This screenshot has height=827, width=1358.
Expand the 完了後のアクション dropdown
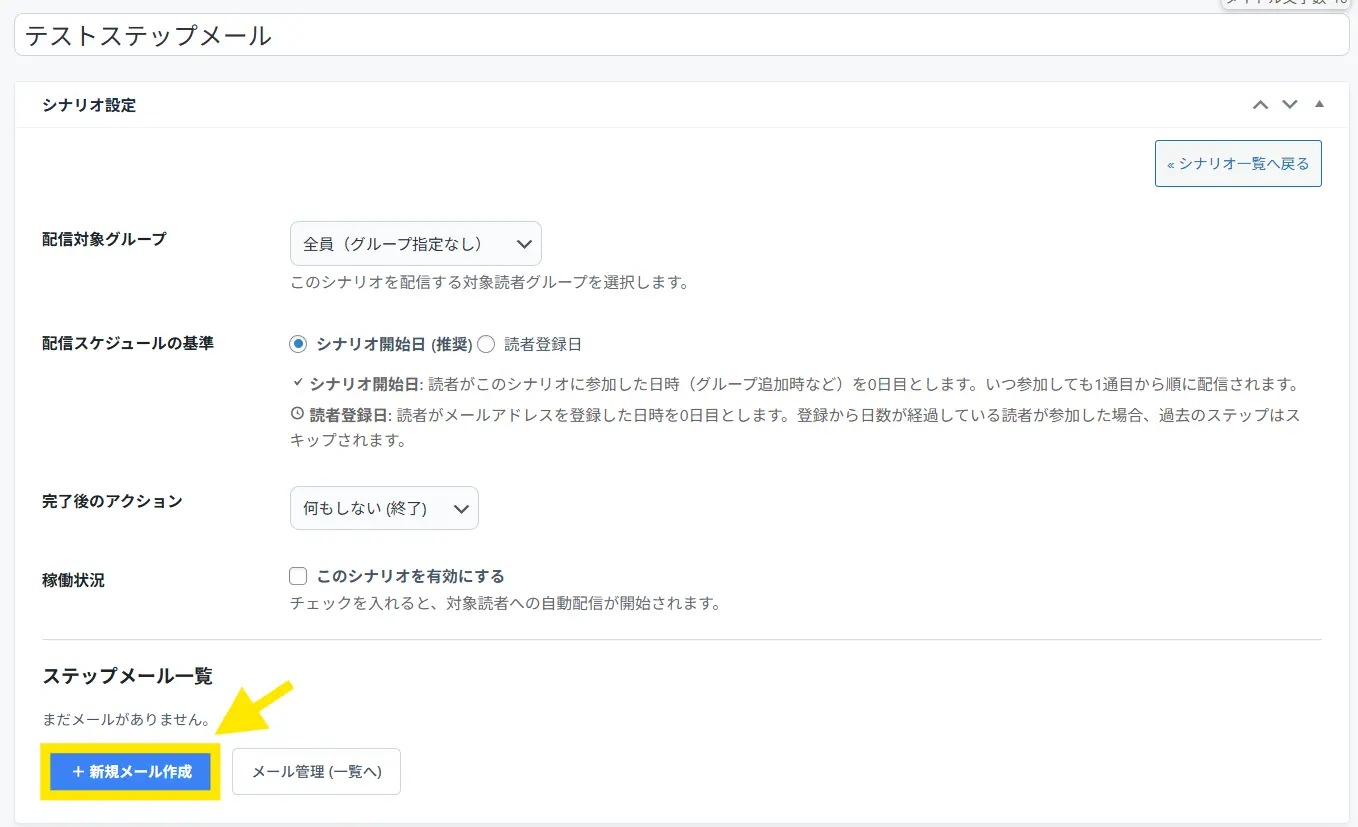384,508
